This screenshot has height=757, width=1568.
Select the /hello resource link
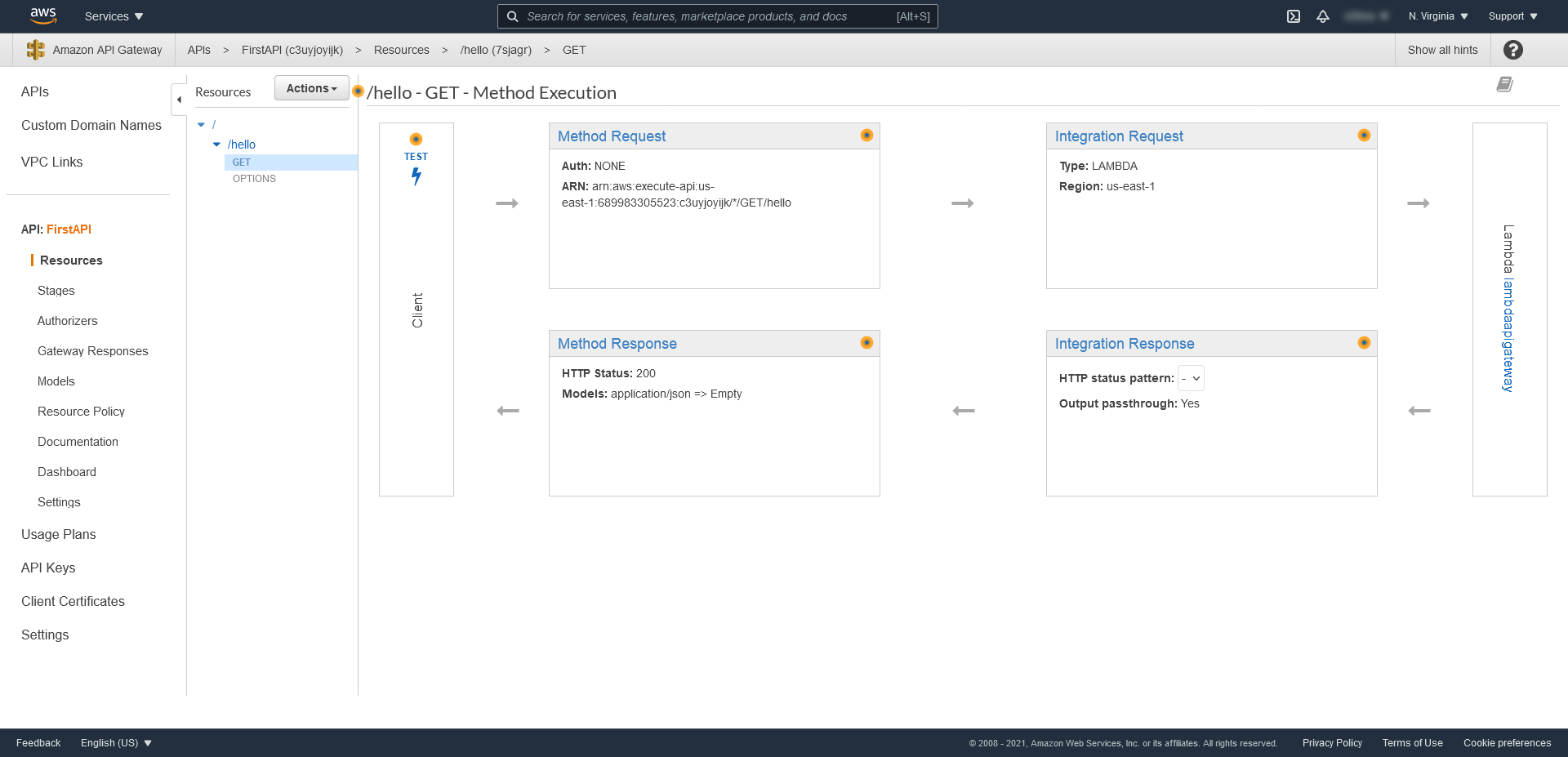(242, 145)
